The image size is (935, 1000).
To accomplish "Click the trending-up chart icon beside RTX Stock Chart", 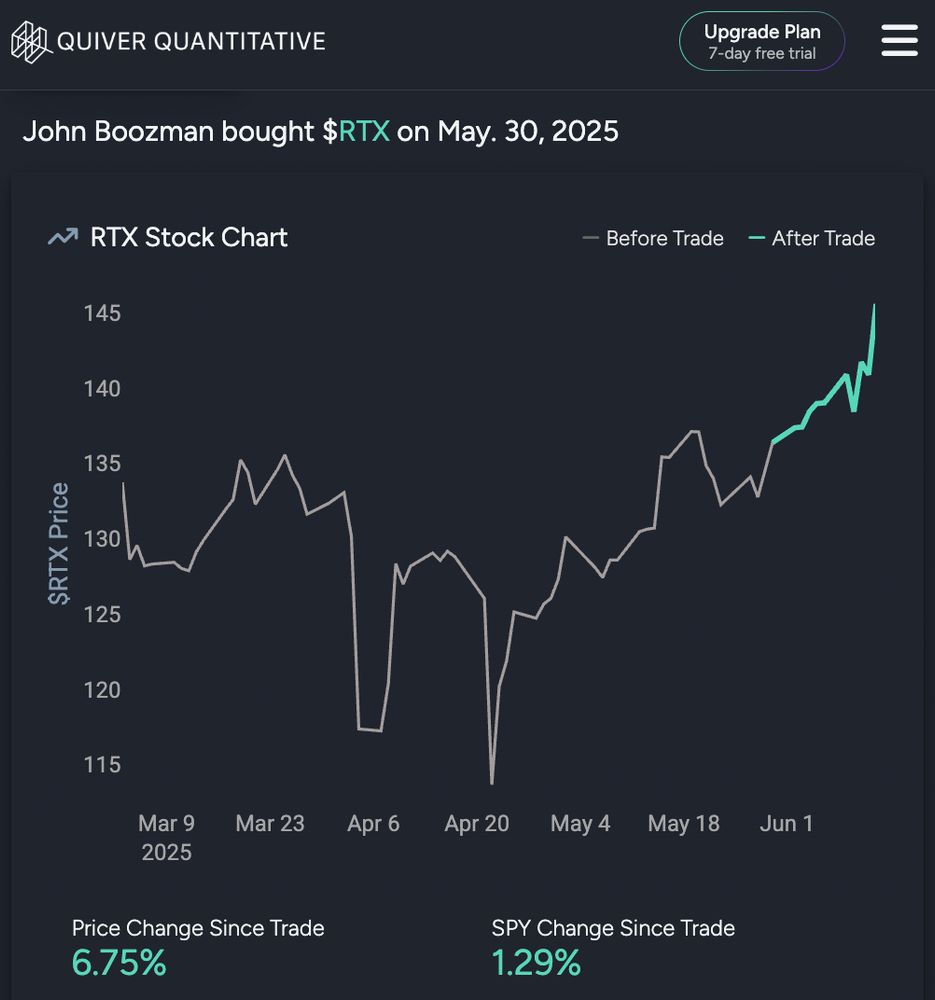I will [63, 237].
